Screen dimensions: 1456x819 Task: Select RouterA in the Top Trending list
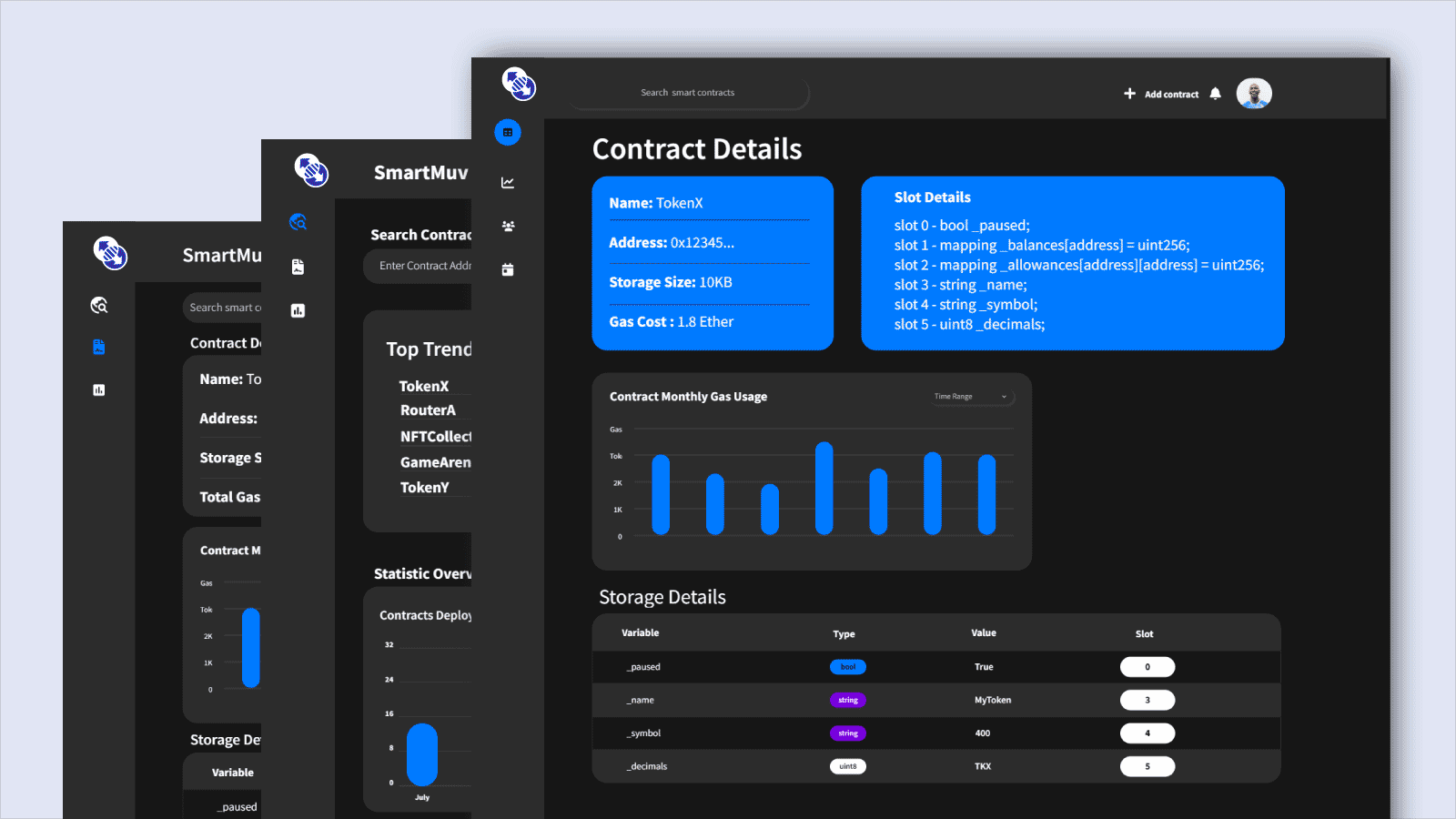tap(428, 410)
